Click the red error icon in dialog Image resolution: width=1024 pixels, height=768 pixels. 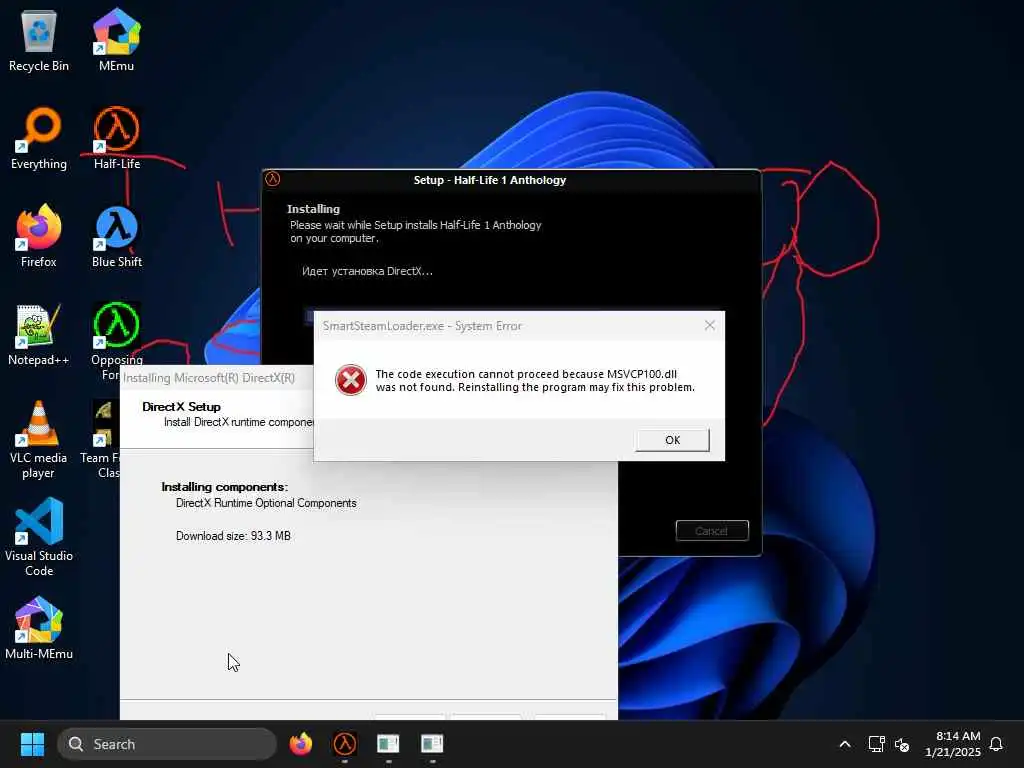coord(351,380)
